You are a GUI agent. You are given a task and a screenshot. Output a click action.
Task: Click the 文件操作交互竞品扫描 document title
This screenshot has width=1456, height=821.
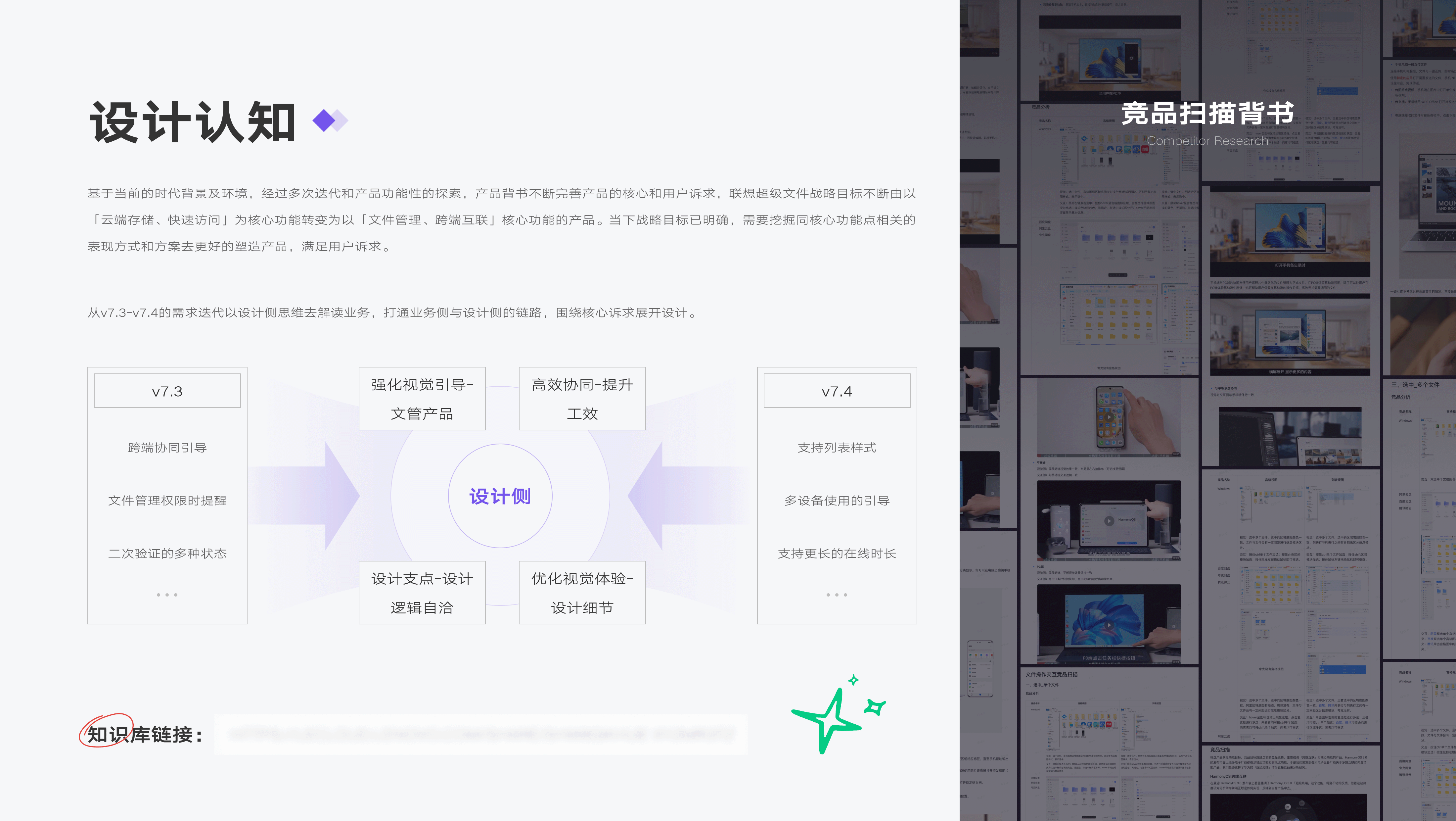(1051, 675)
